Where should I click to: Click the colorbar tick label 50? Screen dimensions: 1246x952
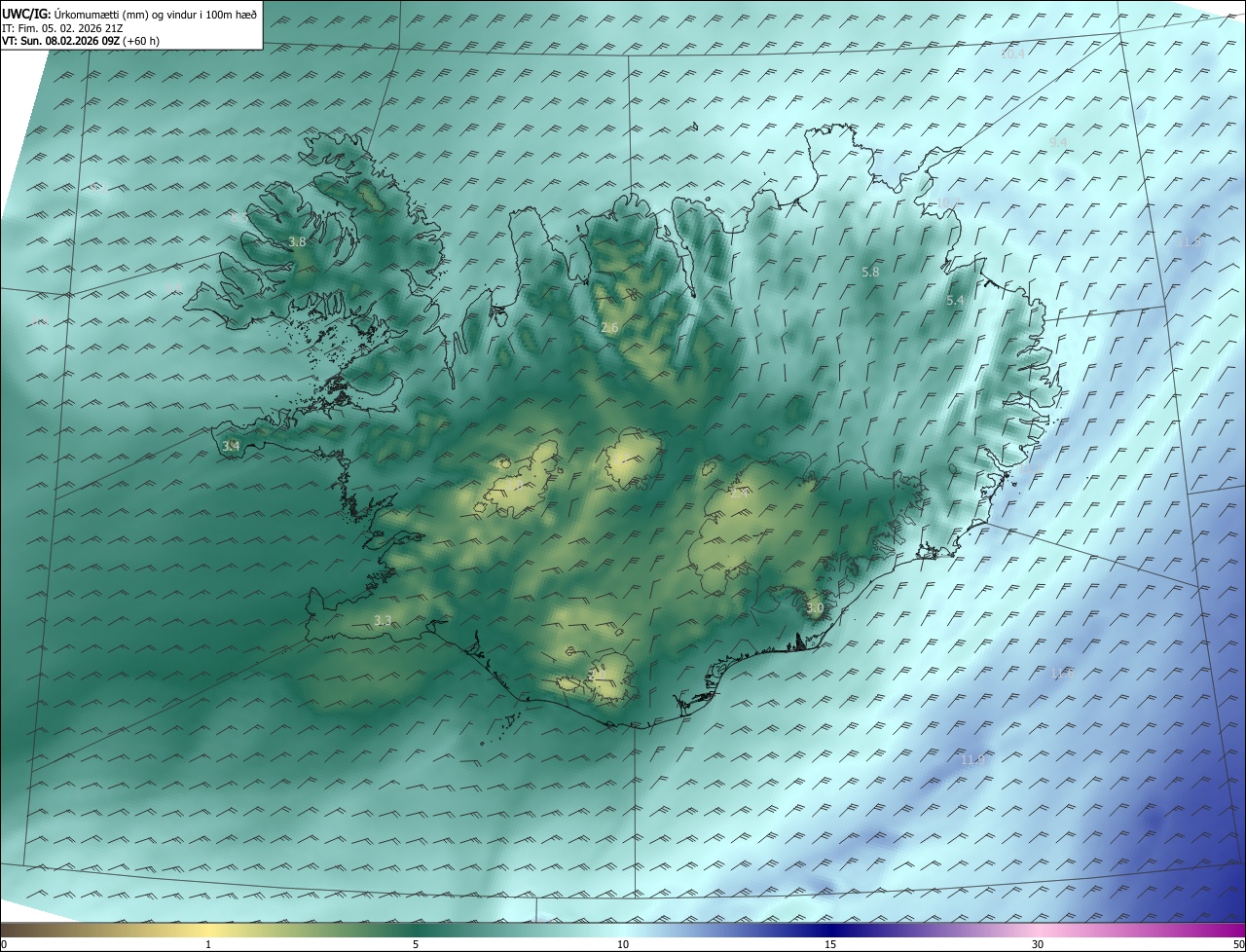[1238, 944]
